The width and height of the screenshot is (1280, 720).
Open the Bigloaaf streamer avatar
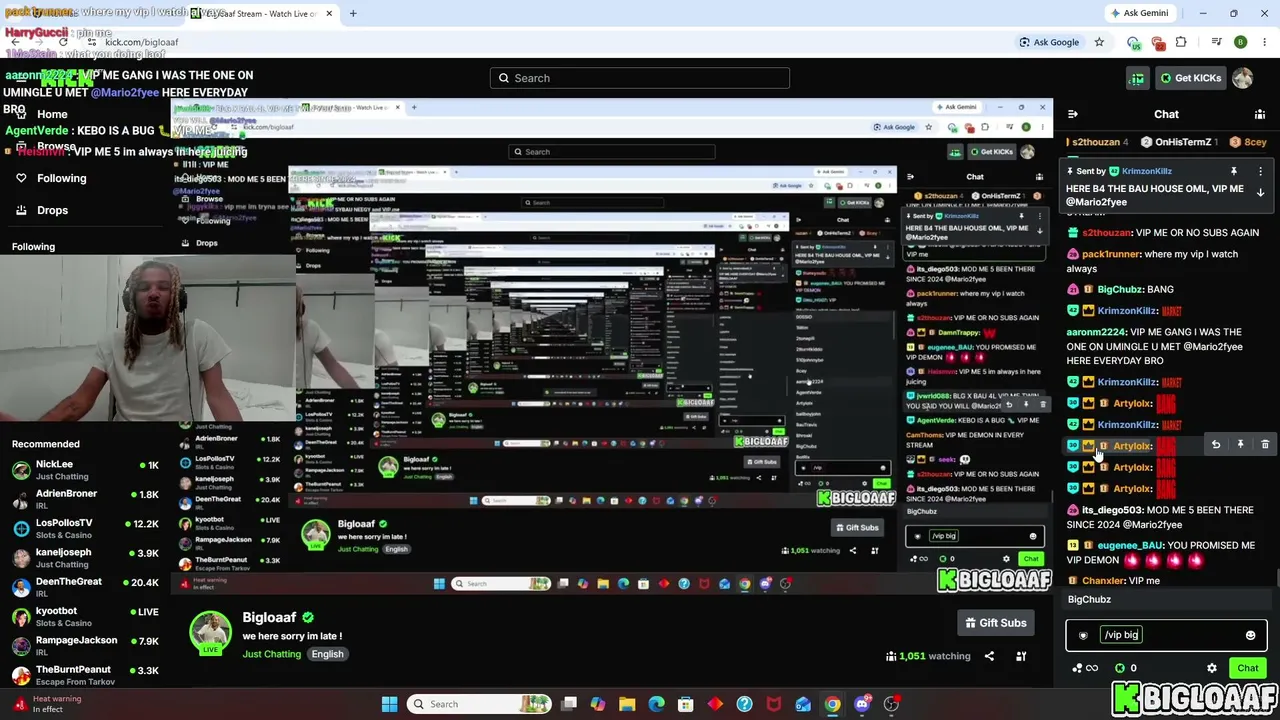(x=211, y=634)
